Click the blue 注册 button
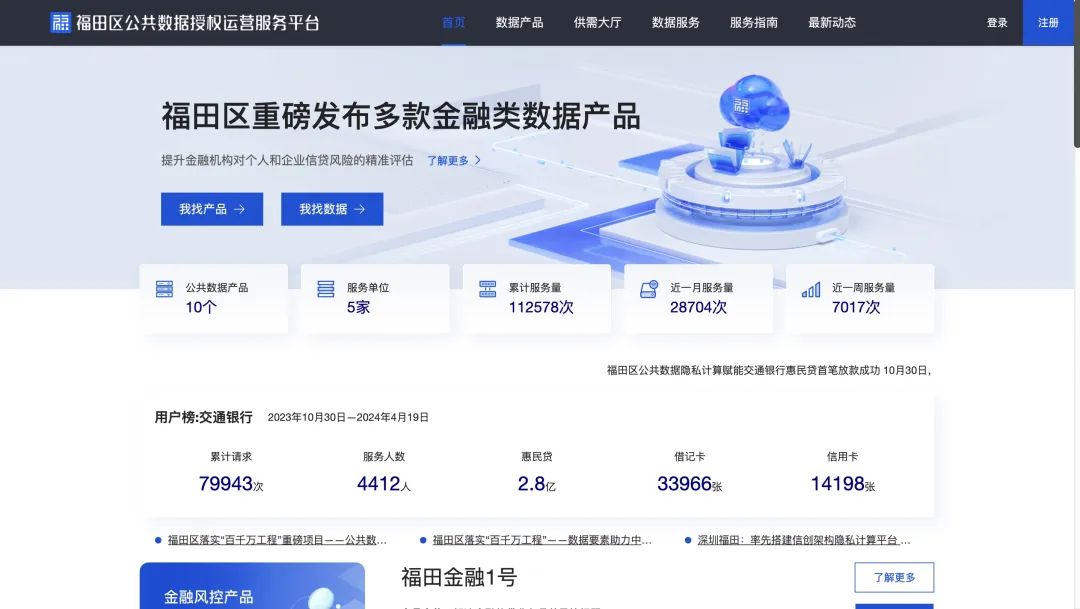The height and width of the screenshot is (609, 1080). click(x=1048, y=23)
